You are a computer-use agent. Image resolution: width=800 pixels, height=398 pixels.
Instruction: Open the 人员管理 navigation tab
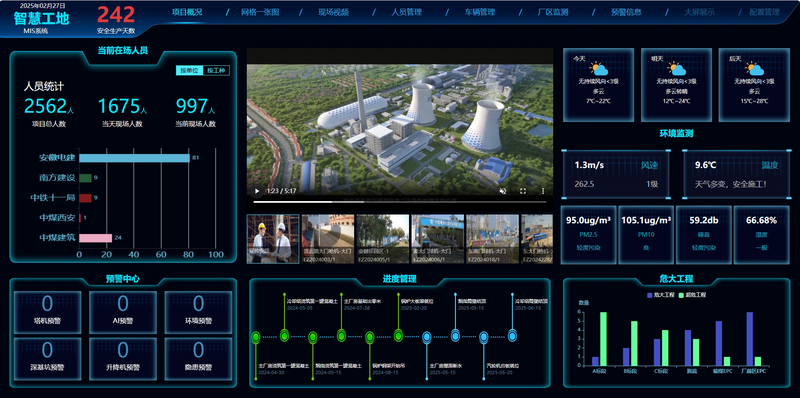click(407, 12)
